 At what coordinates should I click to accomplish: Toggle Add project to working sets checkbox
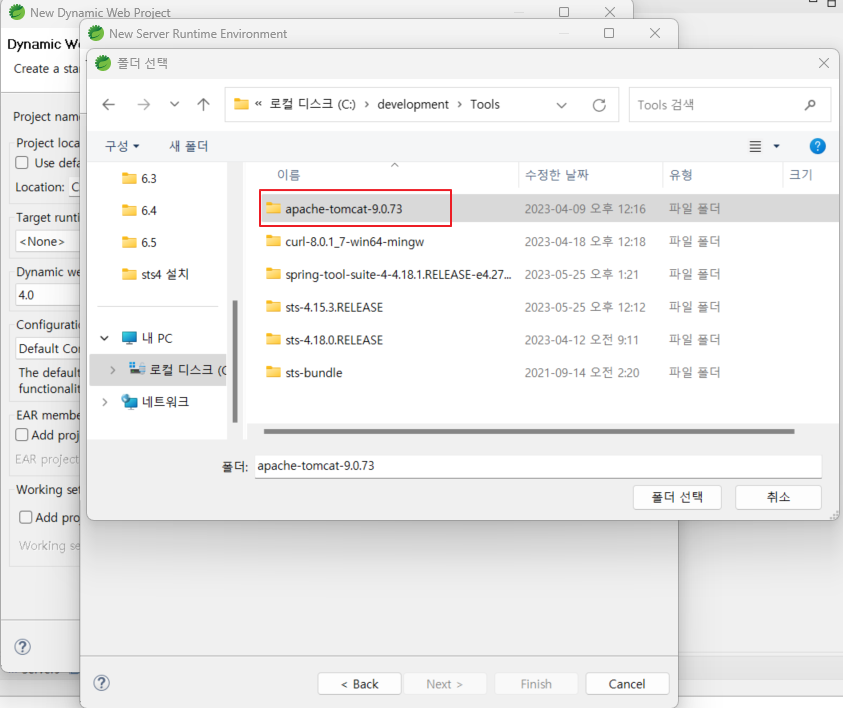click(25, 517)
